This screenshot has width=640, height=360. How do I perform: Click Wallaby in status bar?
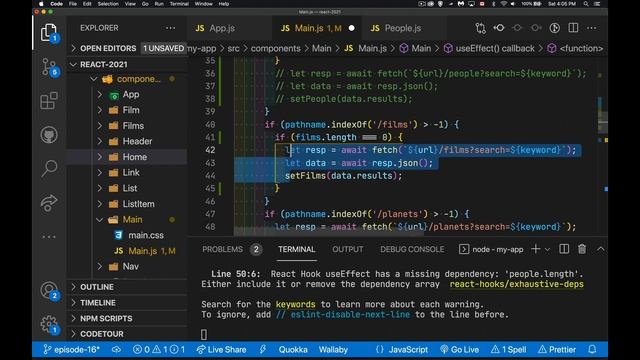pos(333,349)
